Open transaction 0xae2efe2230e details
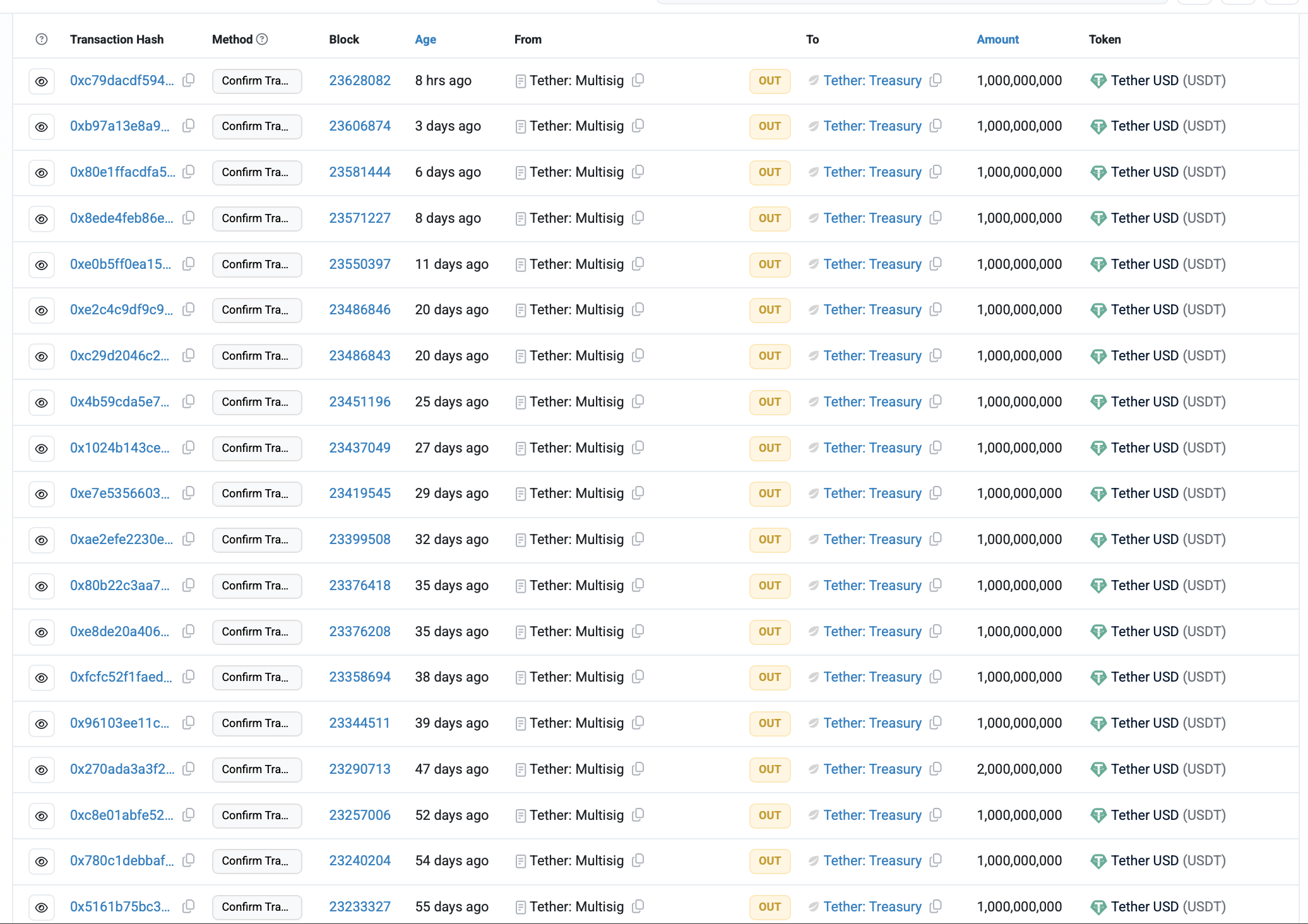This screenshot has height=924, width=1308. pos(121,539)
